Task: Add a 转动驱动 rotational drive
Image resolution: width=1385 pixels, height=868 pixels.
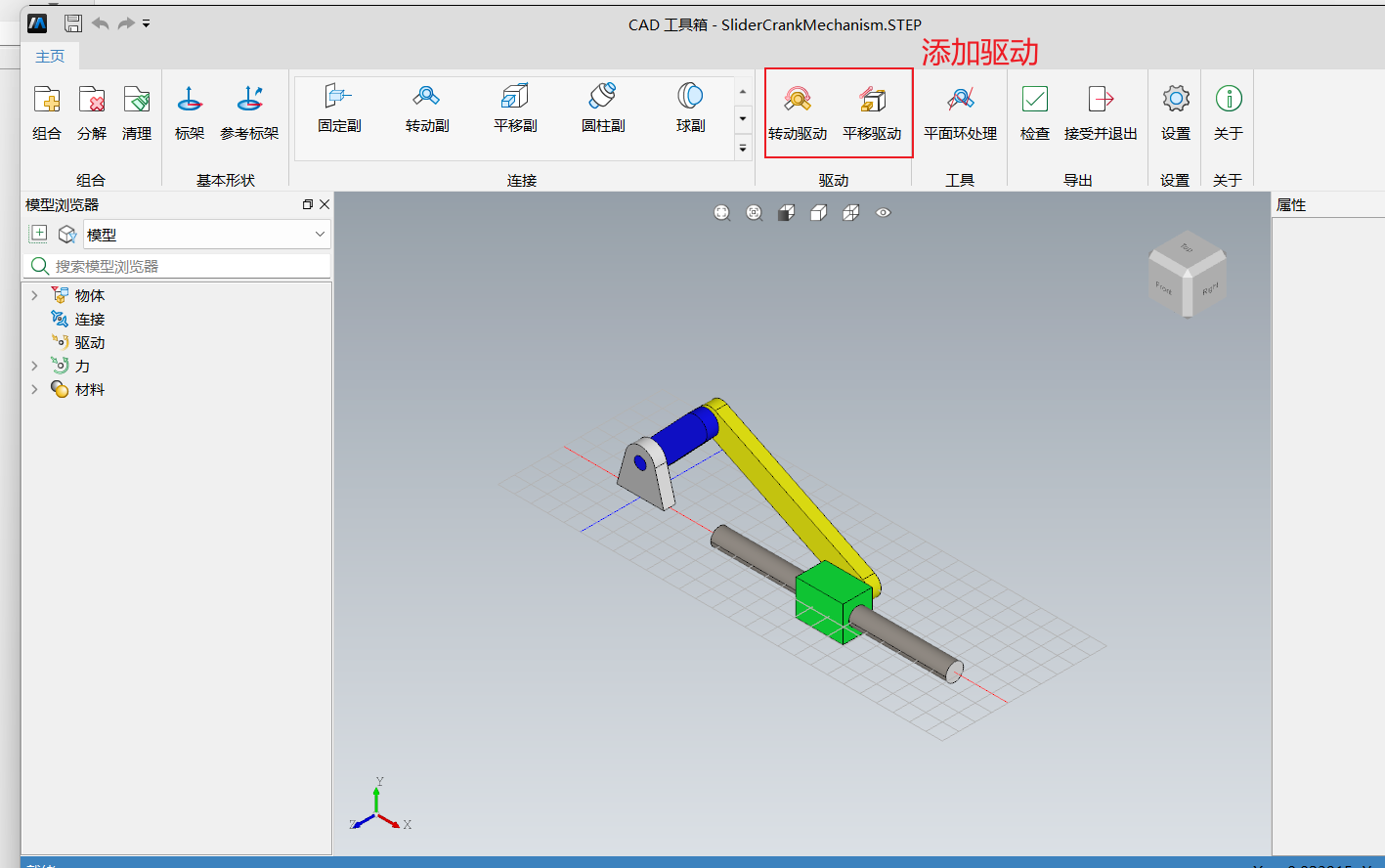Action: point(798,112)
